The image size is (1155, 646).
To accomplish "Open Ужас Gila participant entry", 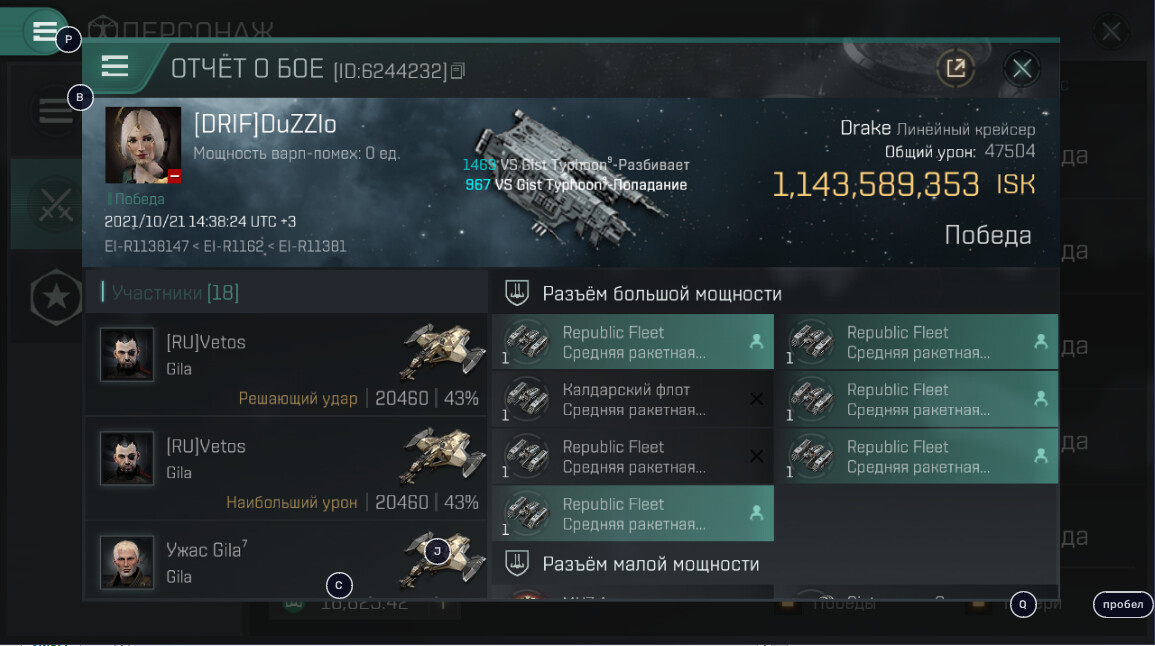I will click(x=287, y=561).
